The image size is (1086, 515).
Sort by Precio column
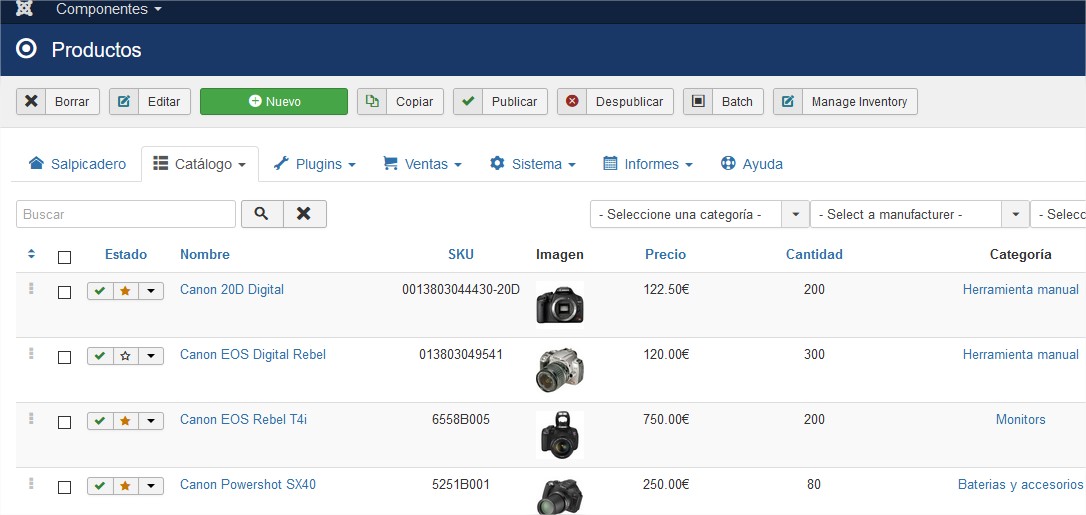click(666, 255)
